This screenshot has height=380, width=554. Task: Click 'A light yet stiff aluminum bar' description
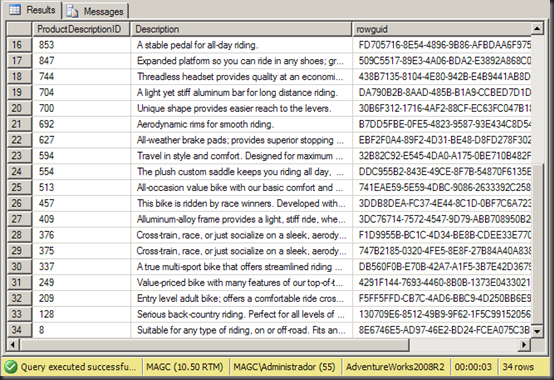tap(241, 93)
